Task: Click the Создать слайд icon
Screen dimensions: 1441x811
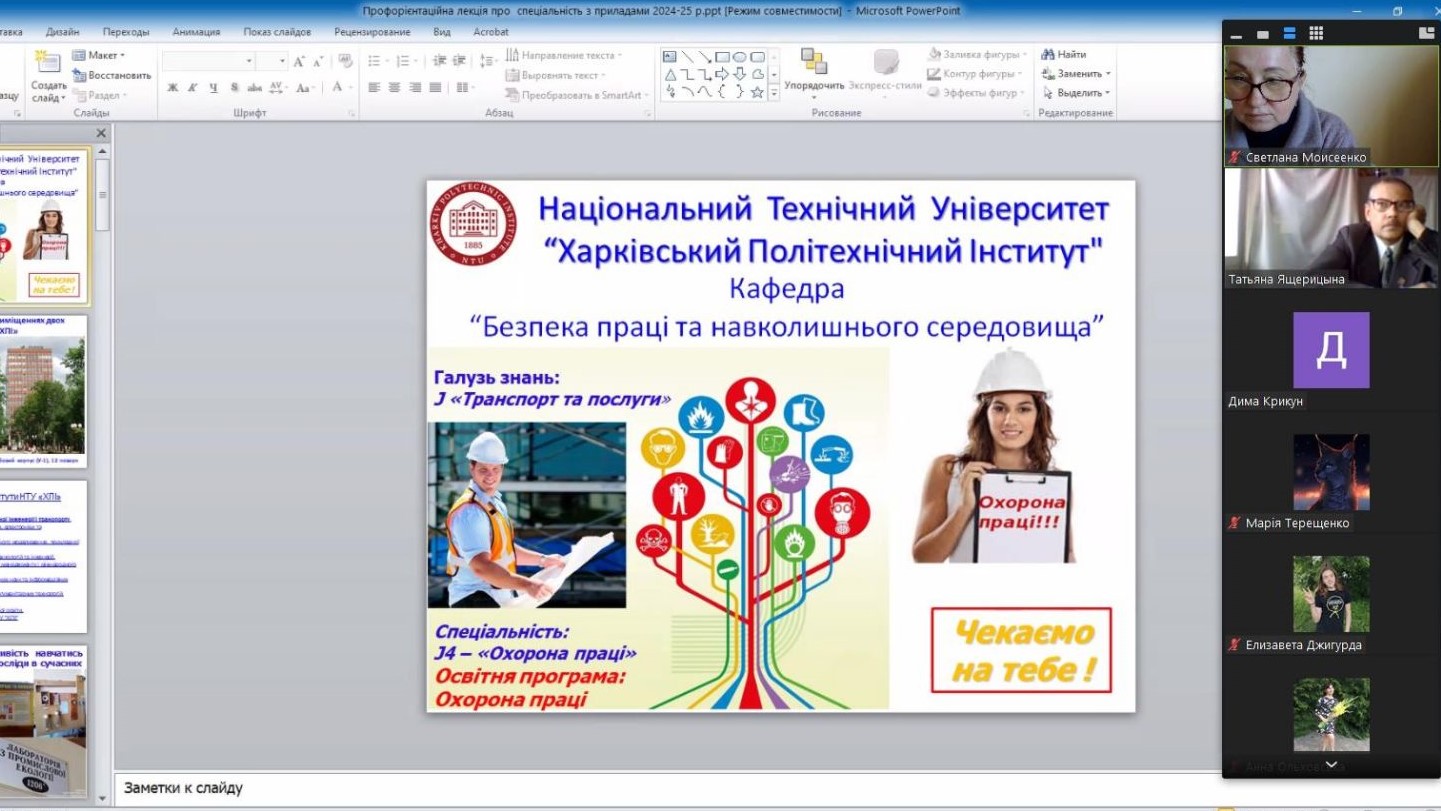Action: [x=46, y=64]
